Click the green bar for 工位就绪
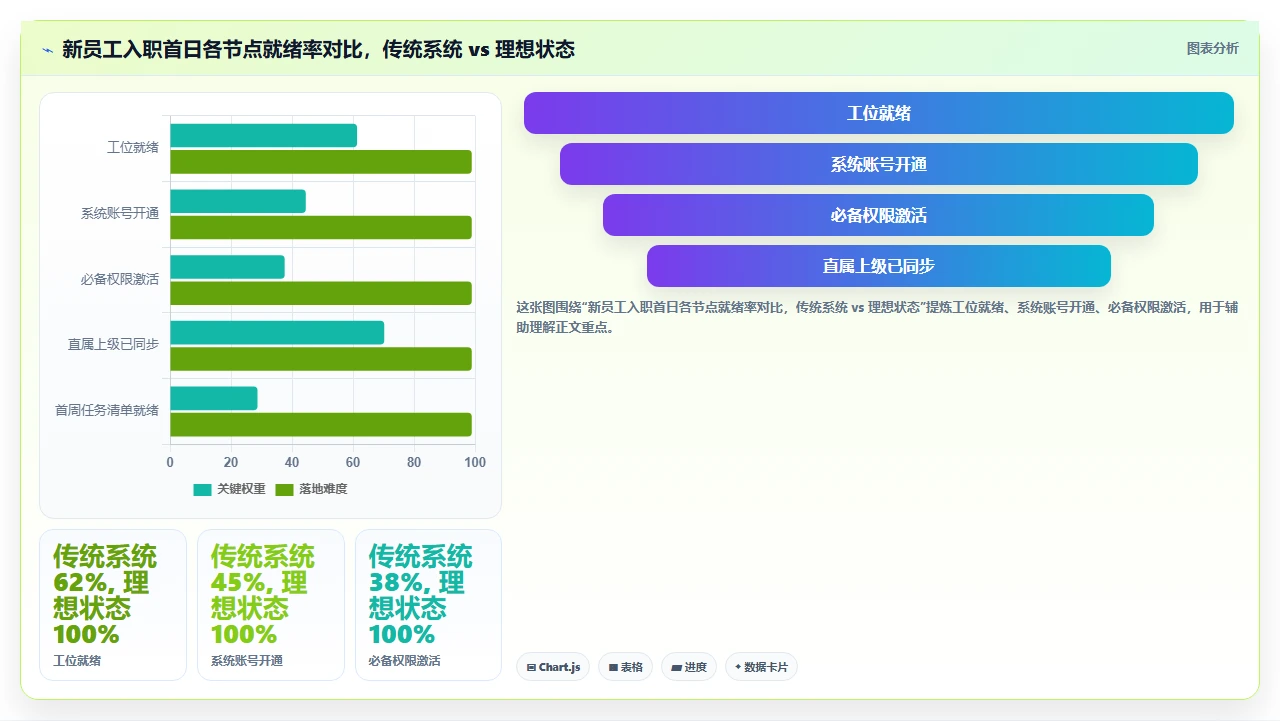 [x=321, y=162]
